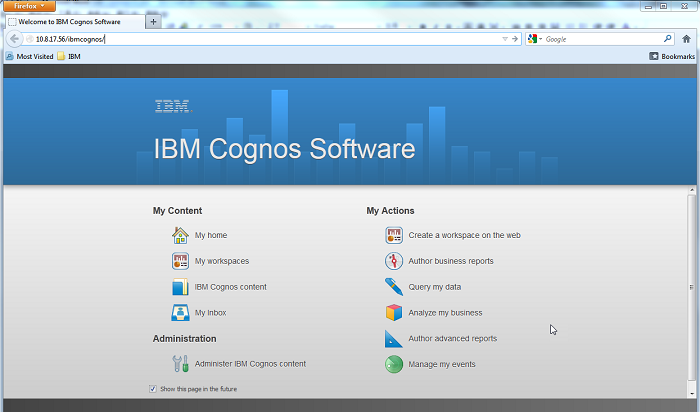Open the Author advanced reports link

[453, 339]
